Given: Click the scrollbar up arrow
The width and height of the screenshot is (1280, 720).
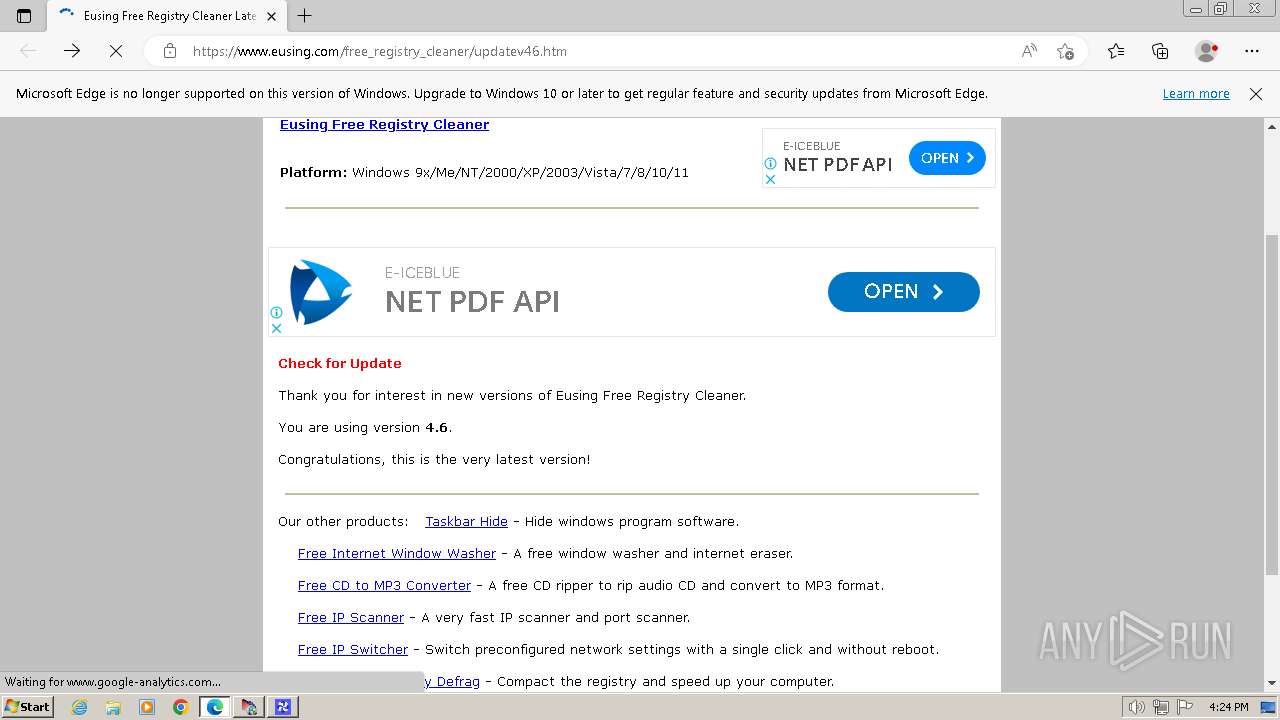Looking at the screenshot, I should point(1272,127).
